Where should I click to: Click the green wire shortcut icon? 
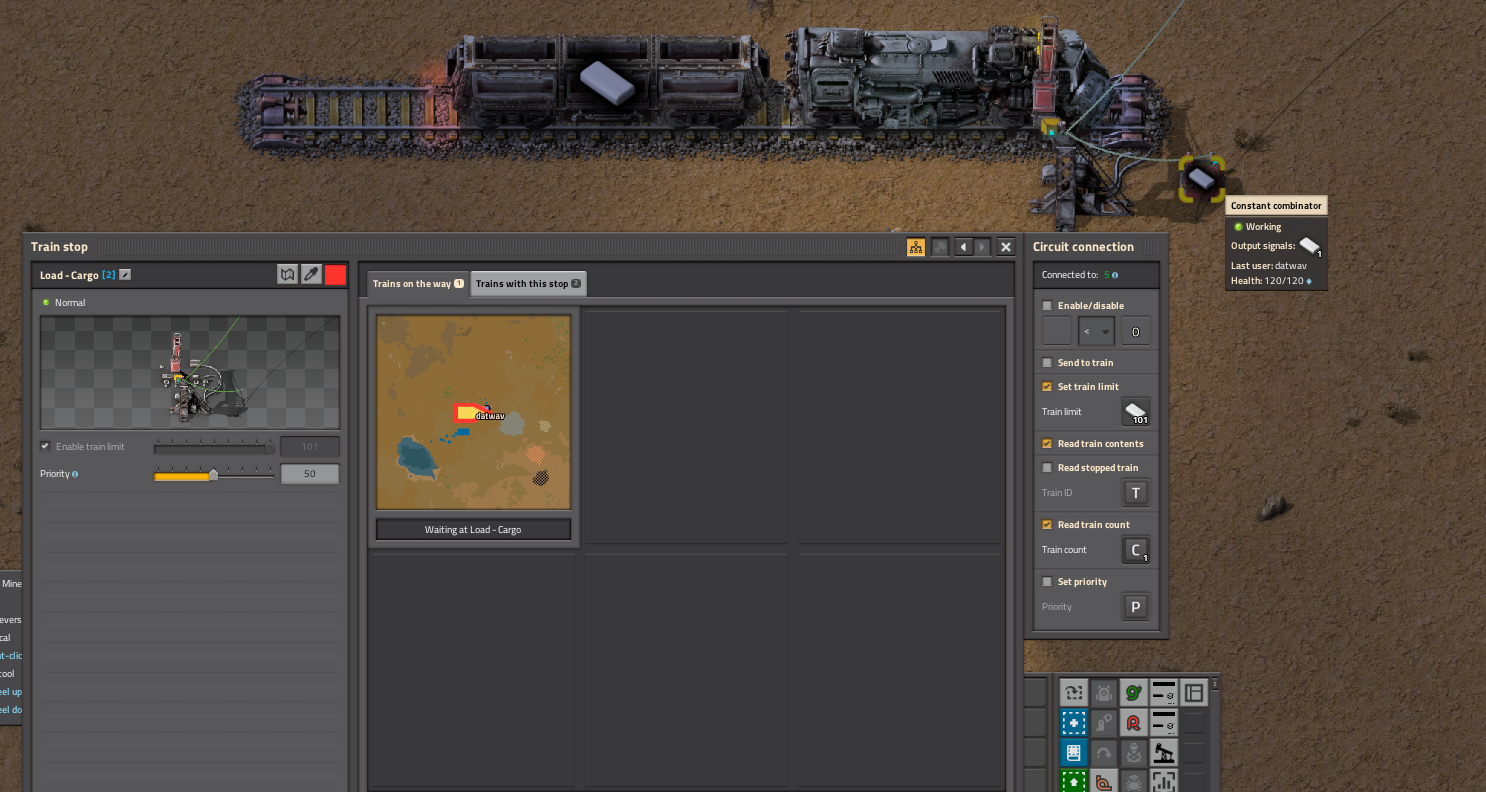(x=1133, y=692)
